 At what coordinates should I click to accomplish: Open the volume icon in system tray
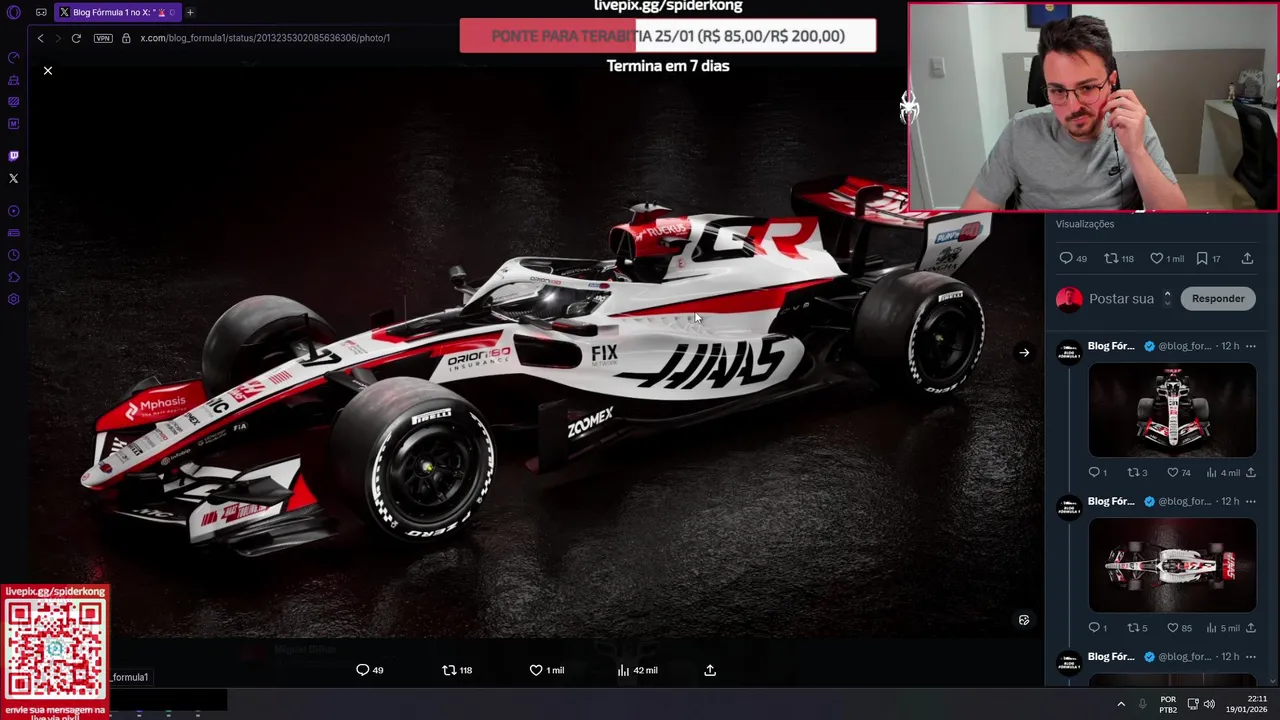point(1209,704)
